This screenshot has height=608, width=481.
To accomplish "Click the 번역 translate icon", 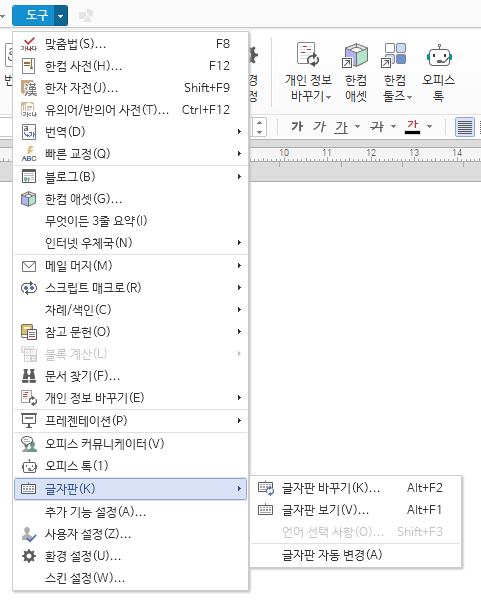I will [x=29, y=132].
